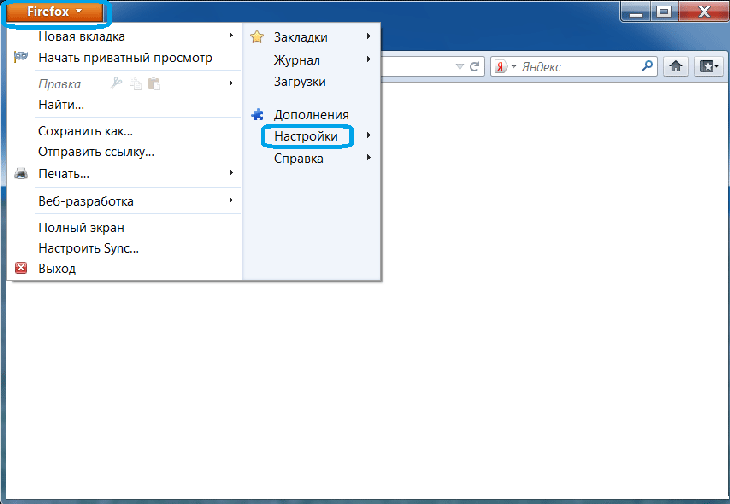Click the search magnifier icon
Screen dimensions: 730x504
click(x=647, y=66)
